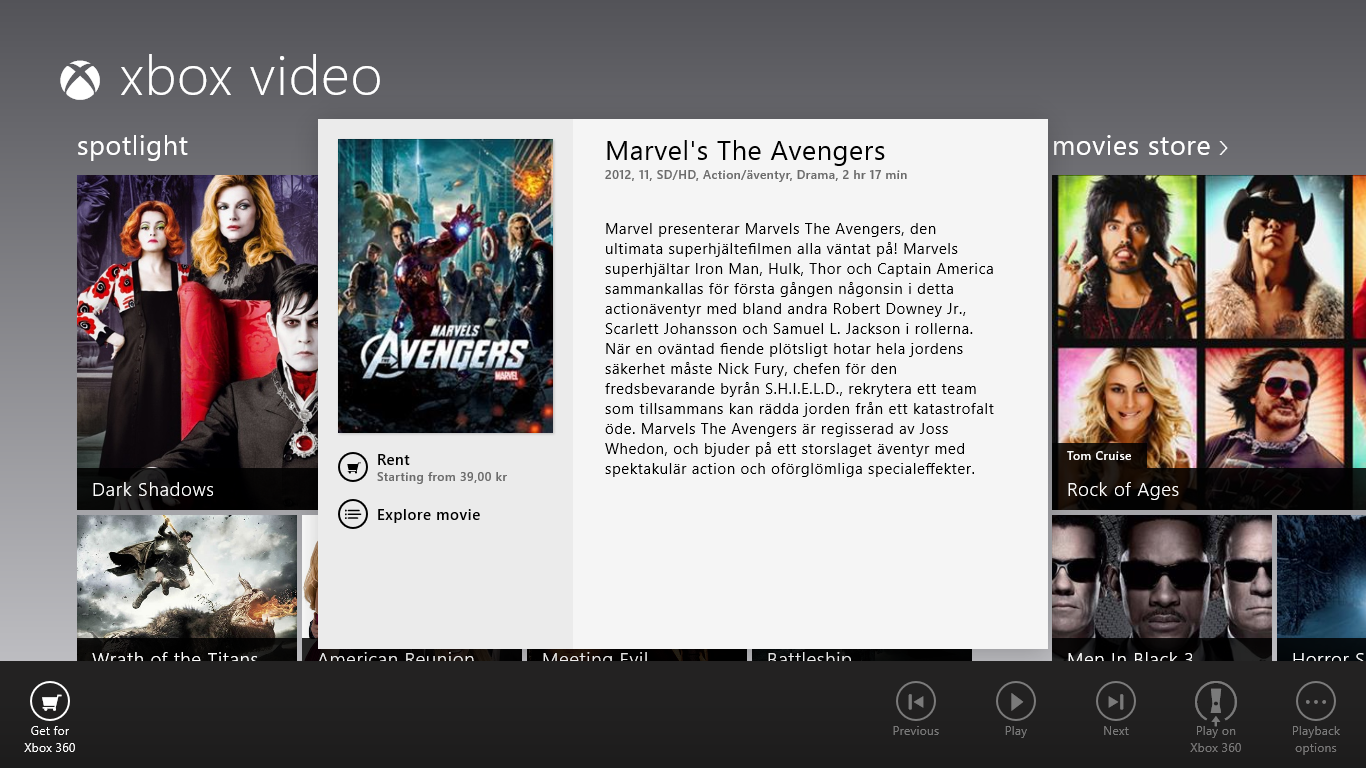Screen dimensions: 1366x768
Task: Expand movies store section via chevron
Action: coord(1223,148)
